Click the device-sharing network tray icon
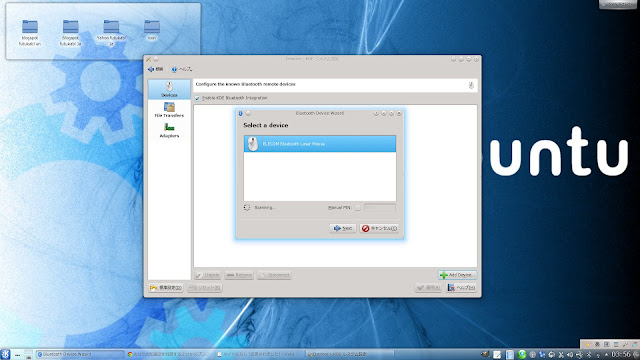 pyautogui.click(x=579, y=355)
